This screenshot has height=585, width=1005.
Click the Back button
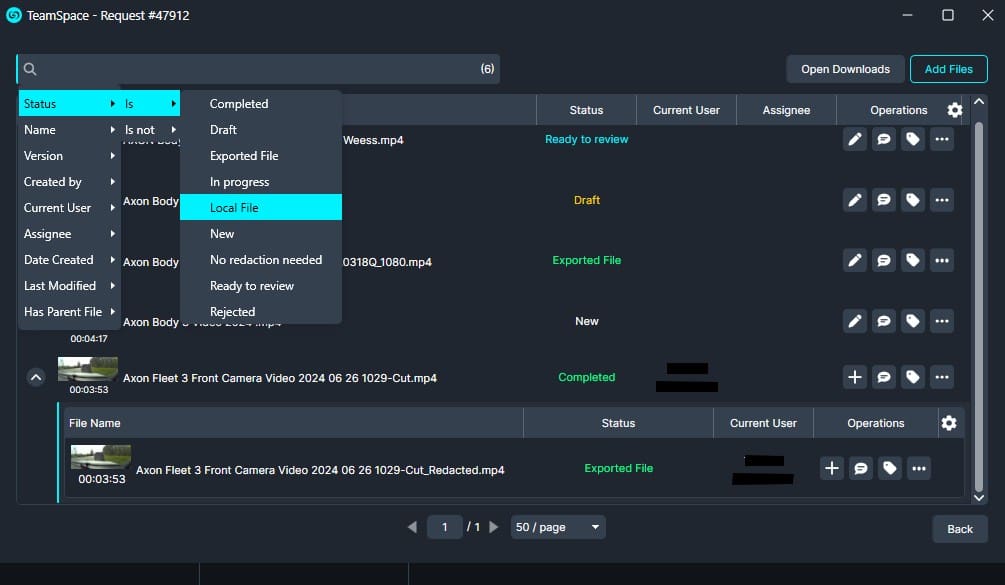pyautogui.click(x=959, y=529)
